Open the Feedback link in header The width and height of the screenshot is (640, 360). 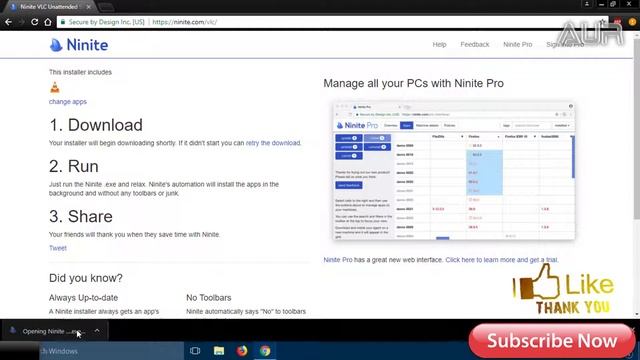point(475,44)
